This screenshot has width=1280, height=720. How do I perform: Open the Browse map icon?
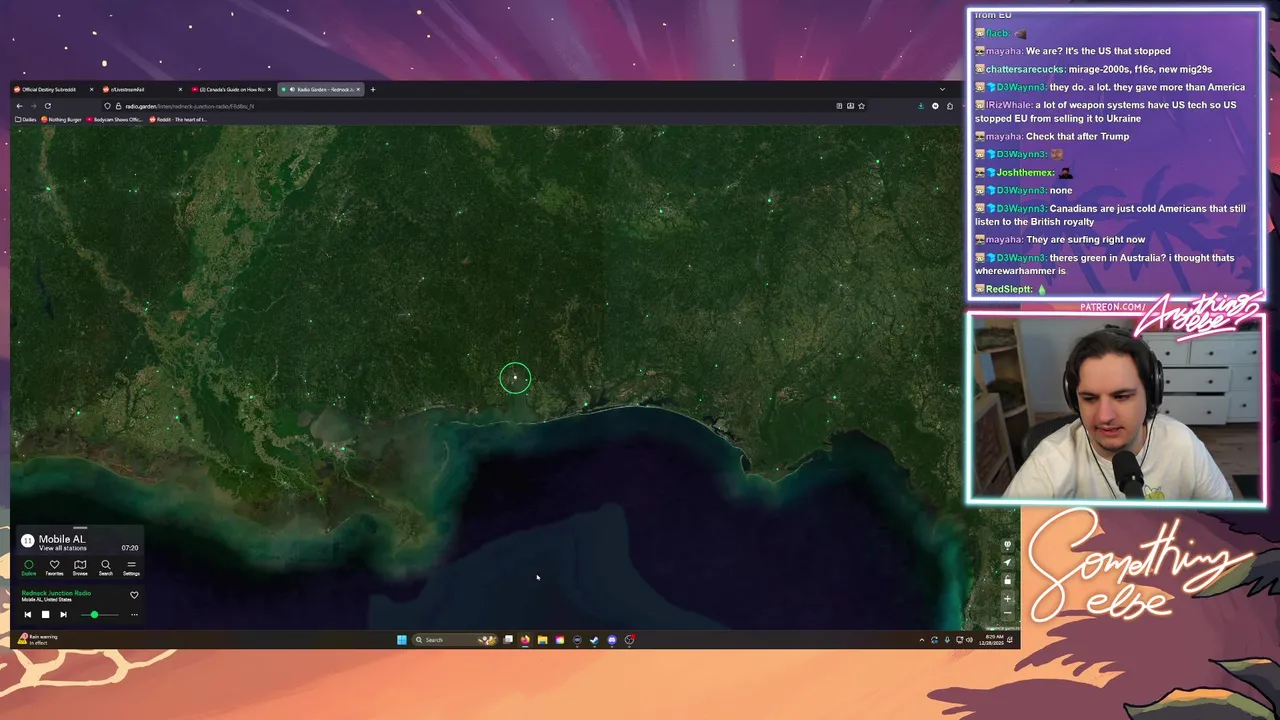(x=80, y=569)
